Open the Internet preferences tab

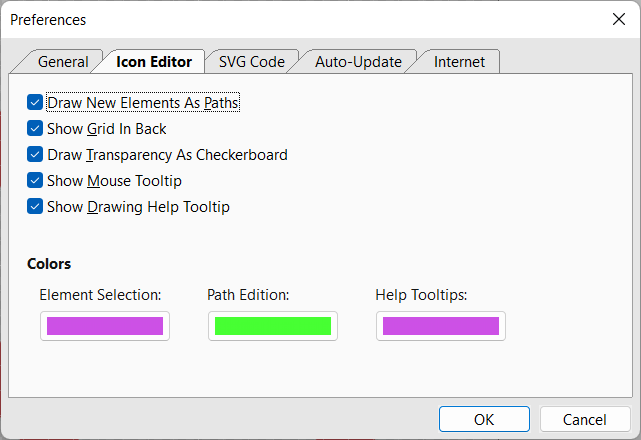tap(460, 62)
